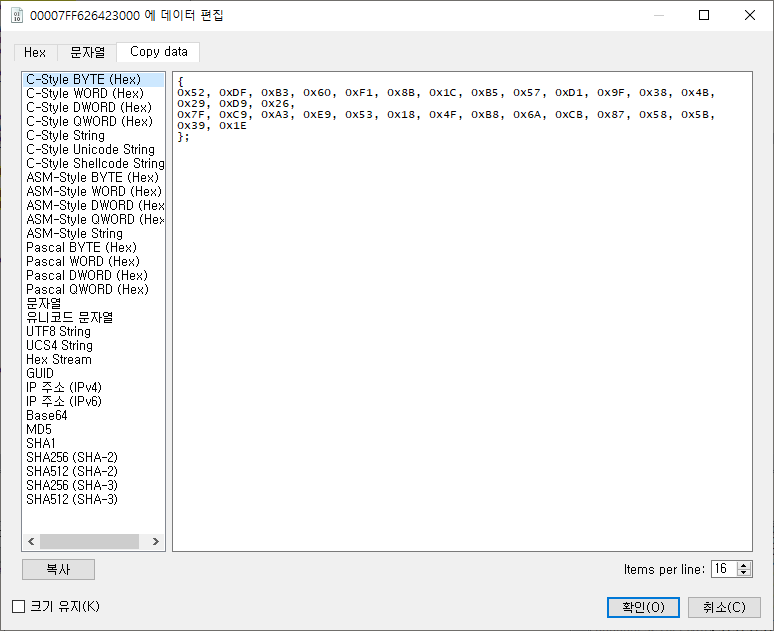Click the Items per line field
The width and height of the screenshot is (774, 631).
pos(724,569)
